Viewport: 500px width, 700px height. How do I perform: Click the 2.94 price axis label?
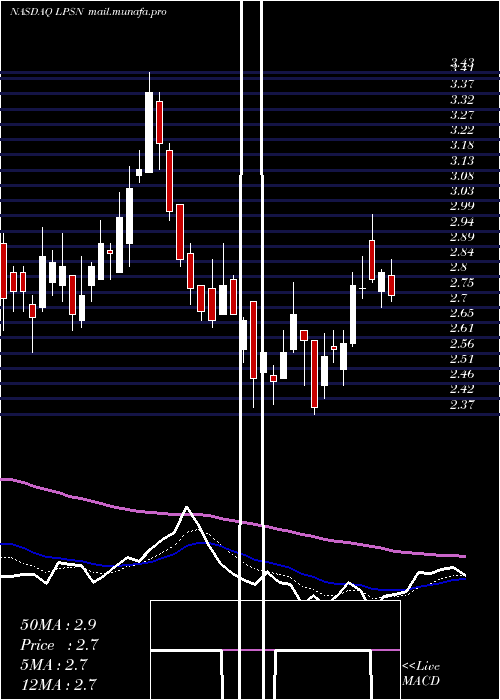point(462,221)
